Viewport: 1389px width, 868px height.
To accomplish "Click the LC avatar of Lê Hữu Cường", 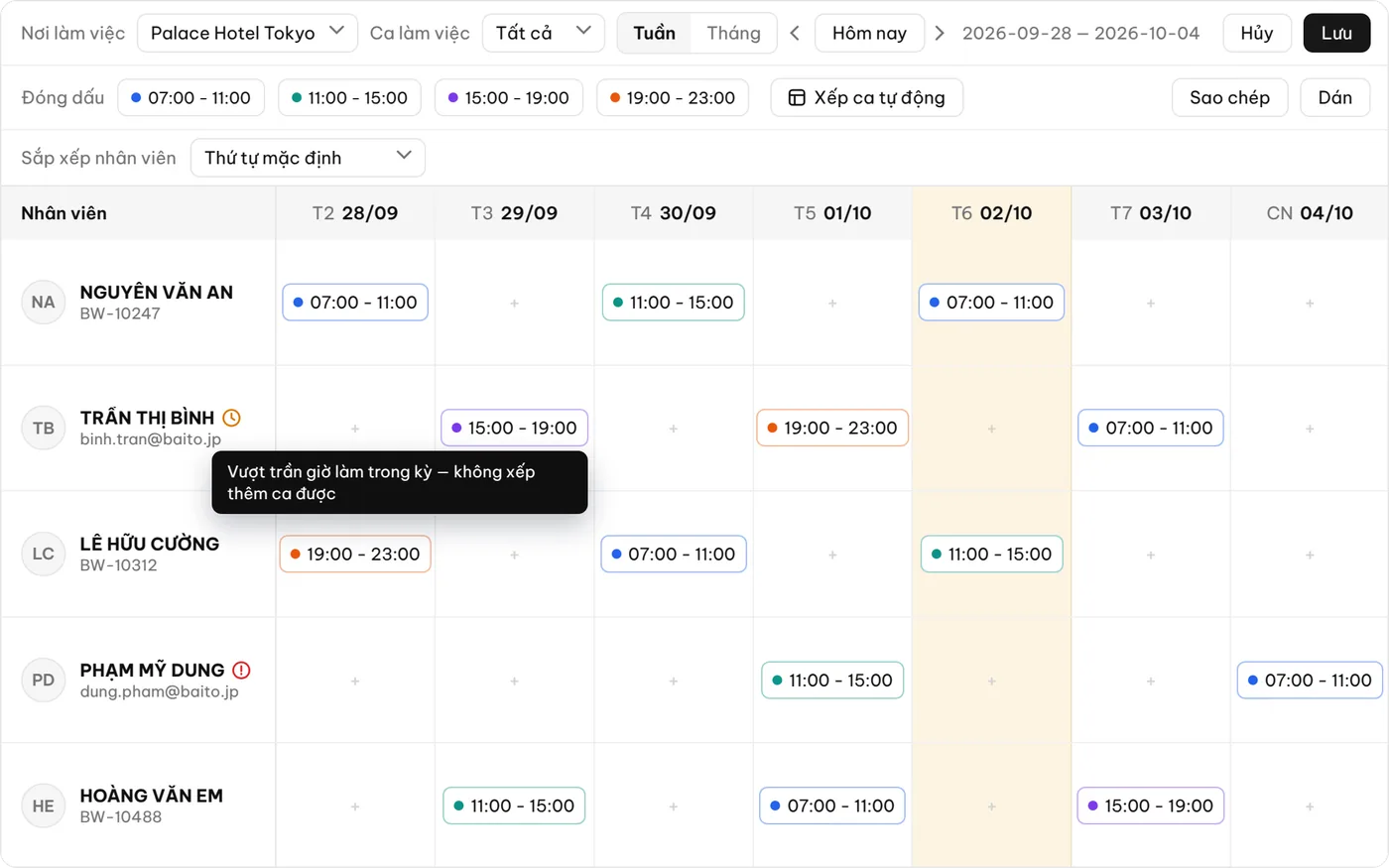I will coord(43,554).
